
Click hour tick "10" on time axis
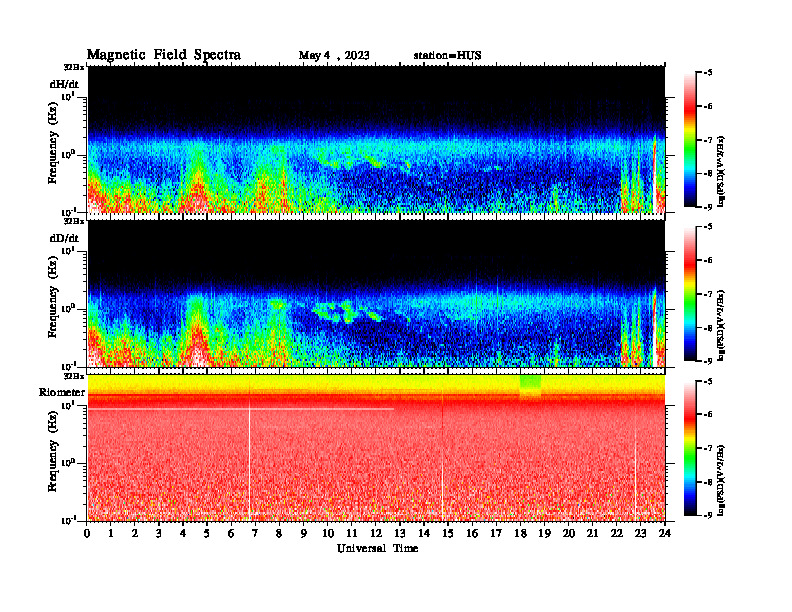[x=328, y=533]
